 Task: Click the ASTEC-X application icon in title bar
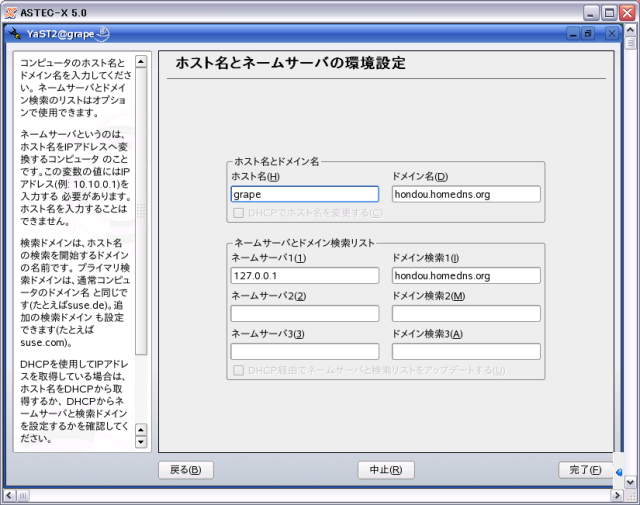click(11, 11)
